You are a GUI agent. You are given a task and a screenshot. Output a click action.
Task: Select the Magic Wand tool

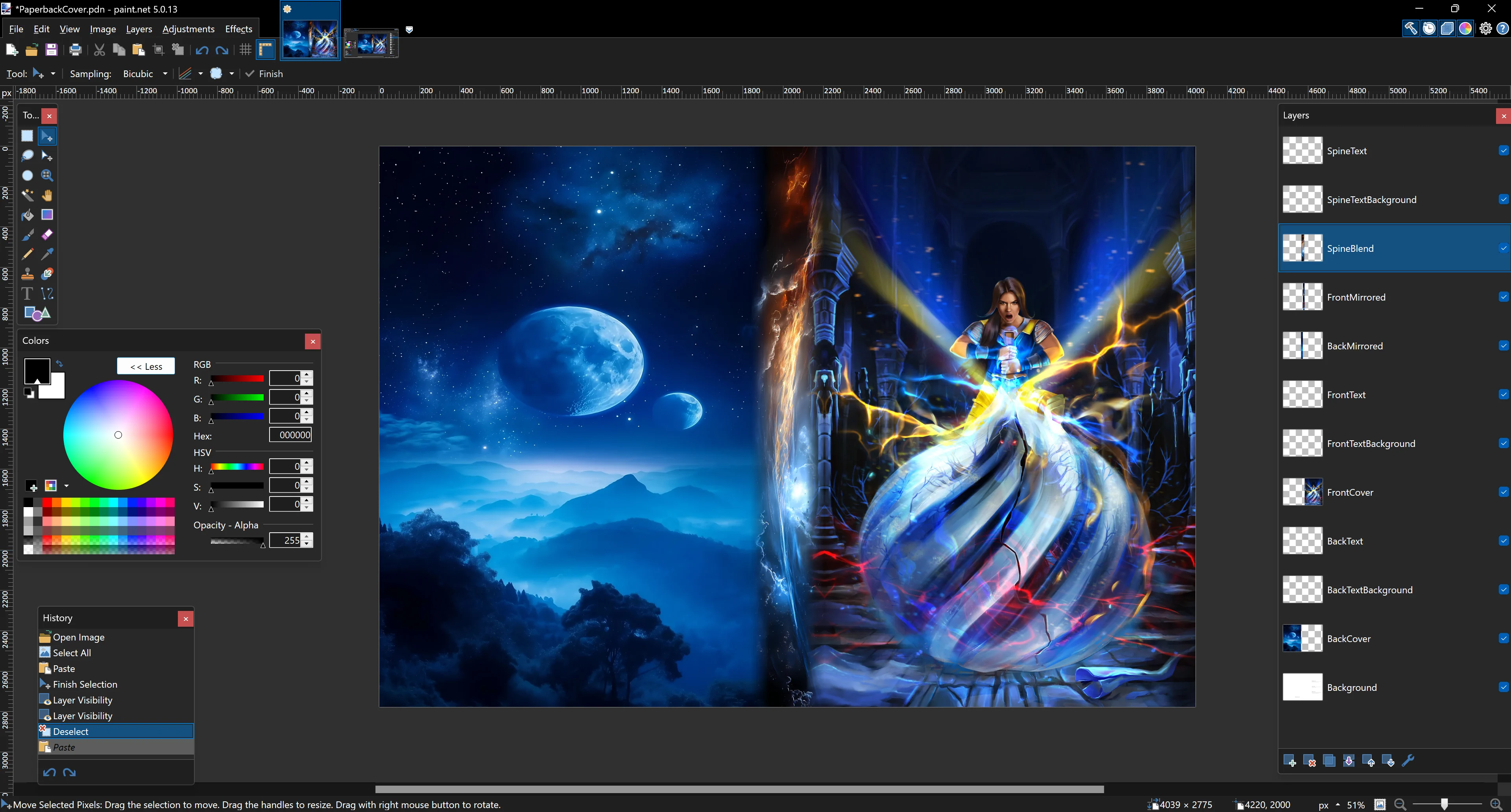pyautogui.click(x=27, y=195)
